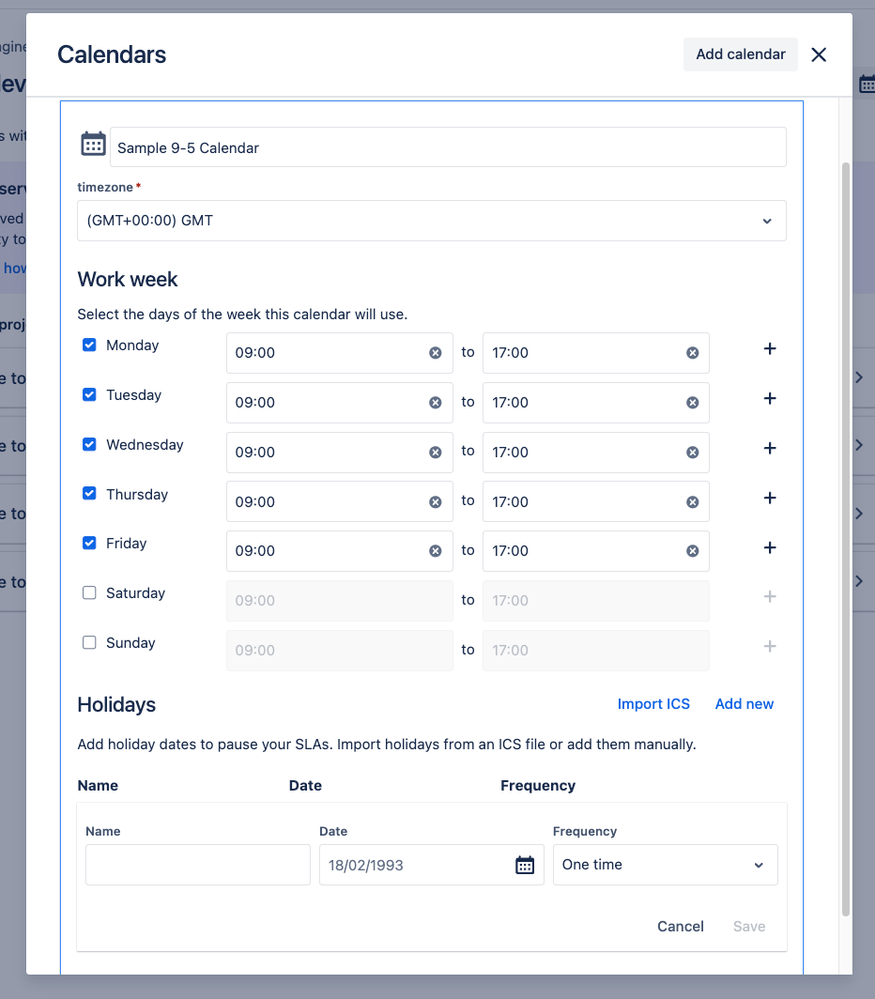Clear Tuesday end time 17:00
The width and height of the screenshot is (875, 999).
tap(692, 403)
